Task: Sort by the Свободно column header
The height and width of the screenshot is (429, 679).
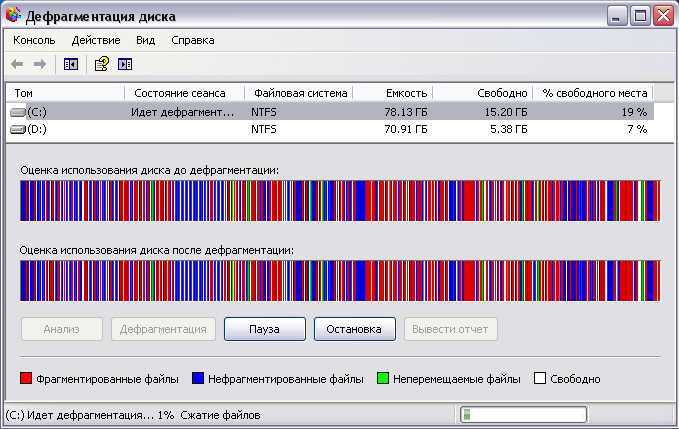Action: [483, 93]
